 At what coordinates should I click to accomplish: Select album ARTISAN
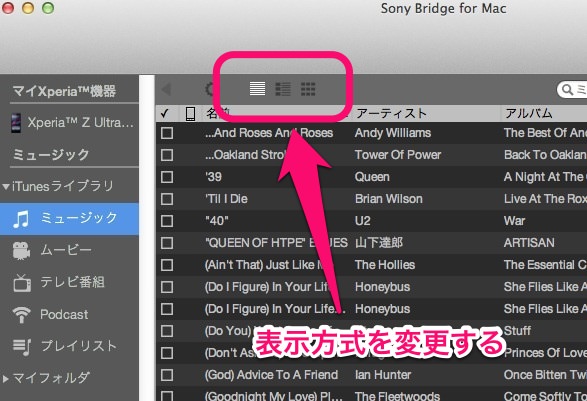[529, 243]
